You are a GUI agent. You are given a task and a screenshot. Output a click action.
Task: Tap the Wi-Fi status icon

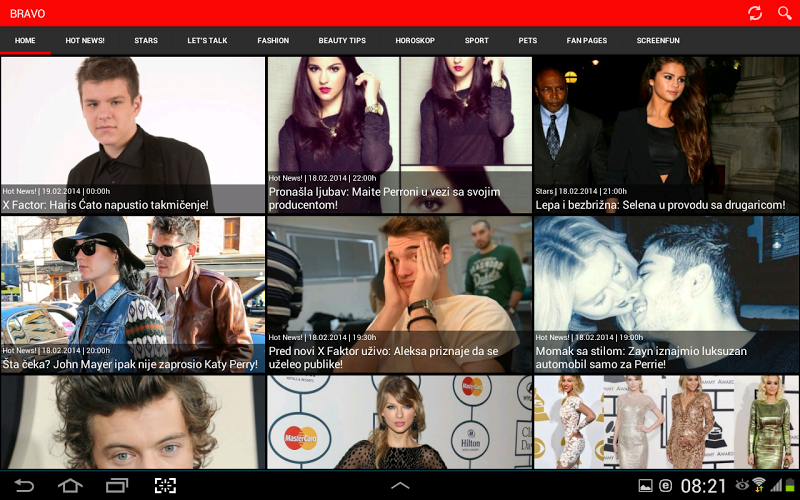click(x=759, y=485)
